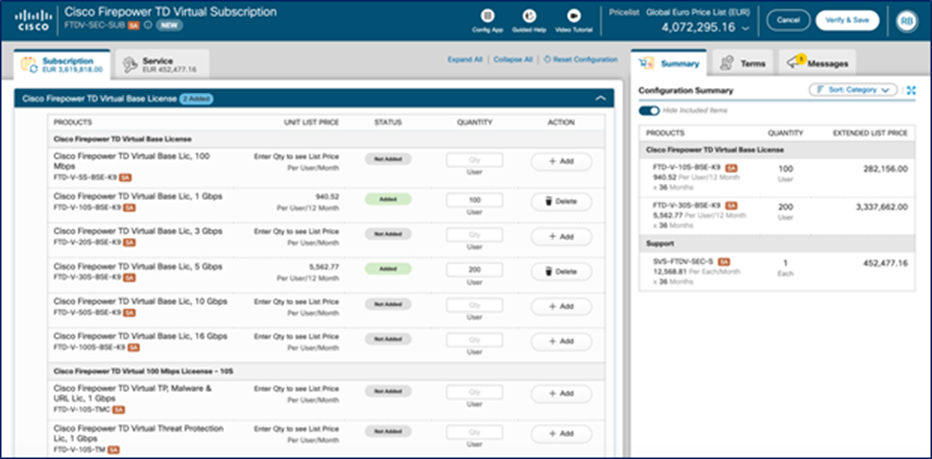Click Expand All link
Image resolution: width=932 pixels, height=459 pixels.
pos(465,59)
